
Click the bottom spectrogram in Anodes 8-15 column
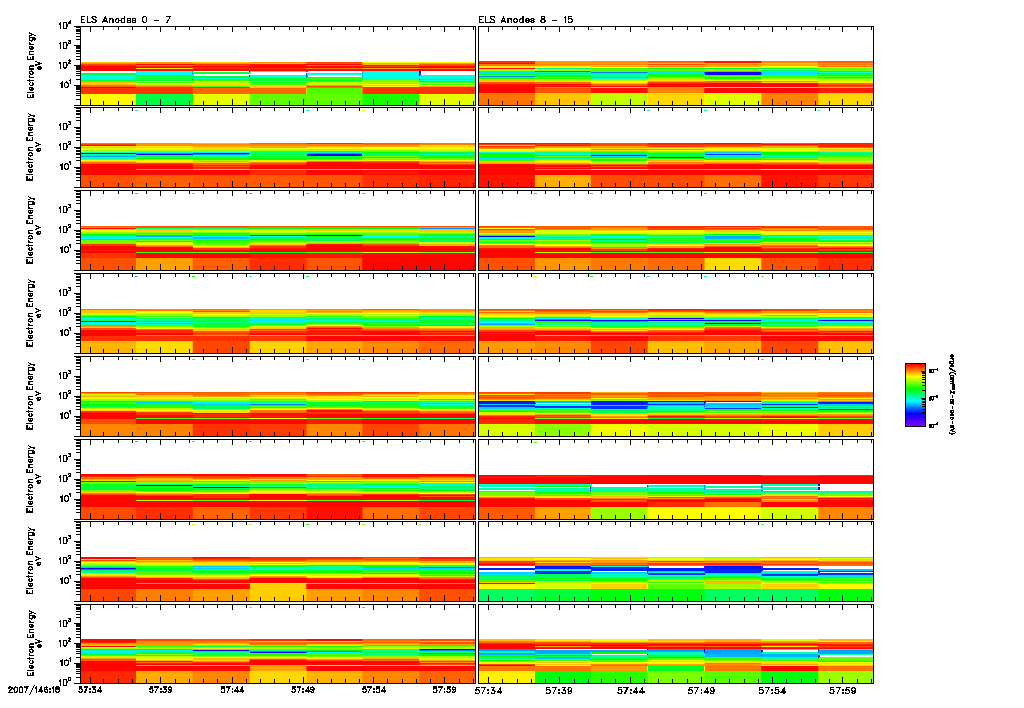(676, 644)
